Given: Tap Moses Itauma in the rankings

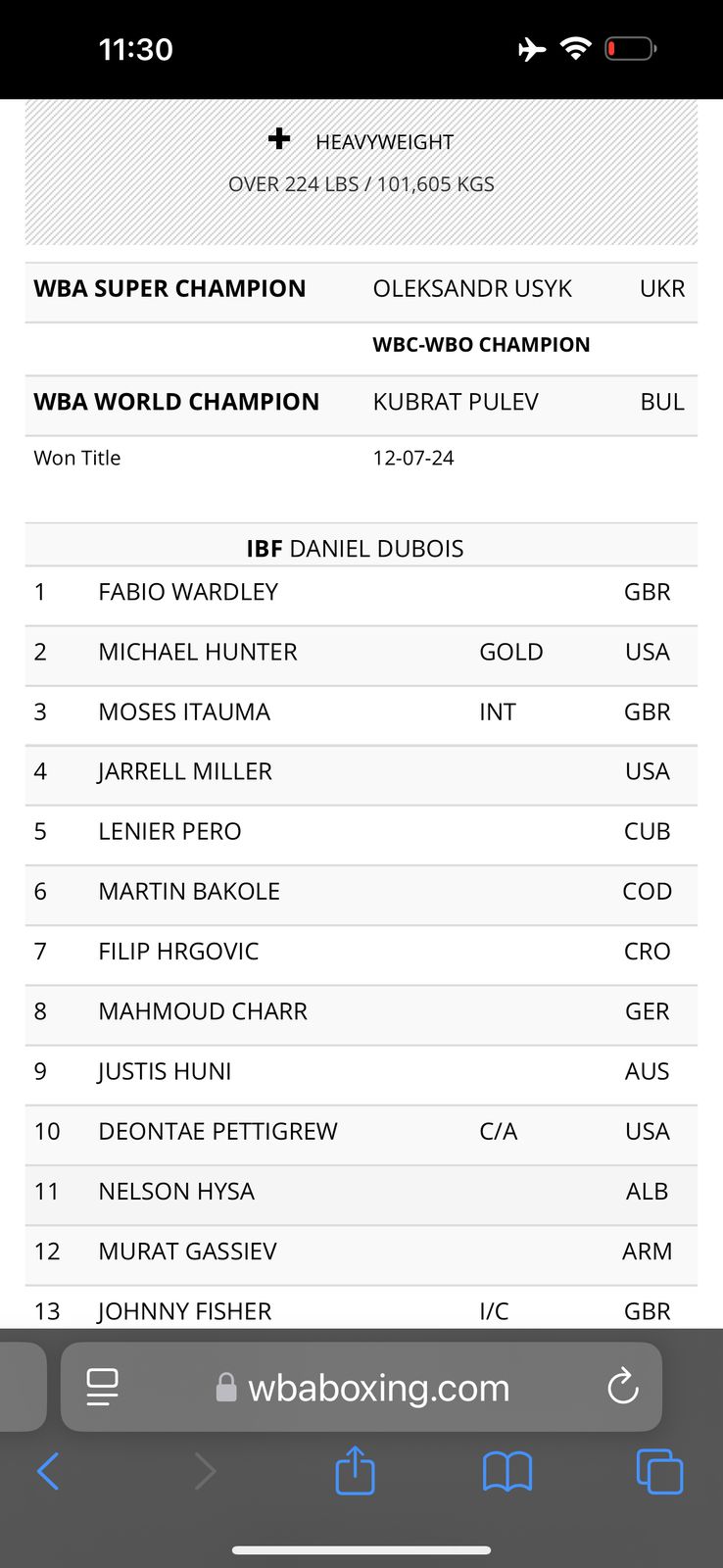Looking at the screenshot, I should (x=184, y=711).
